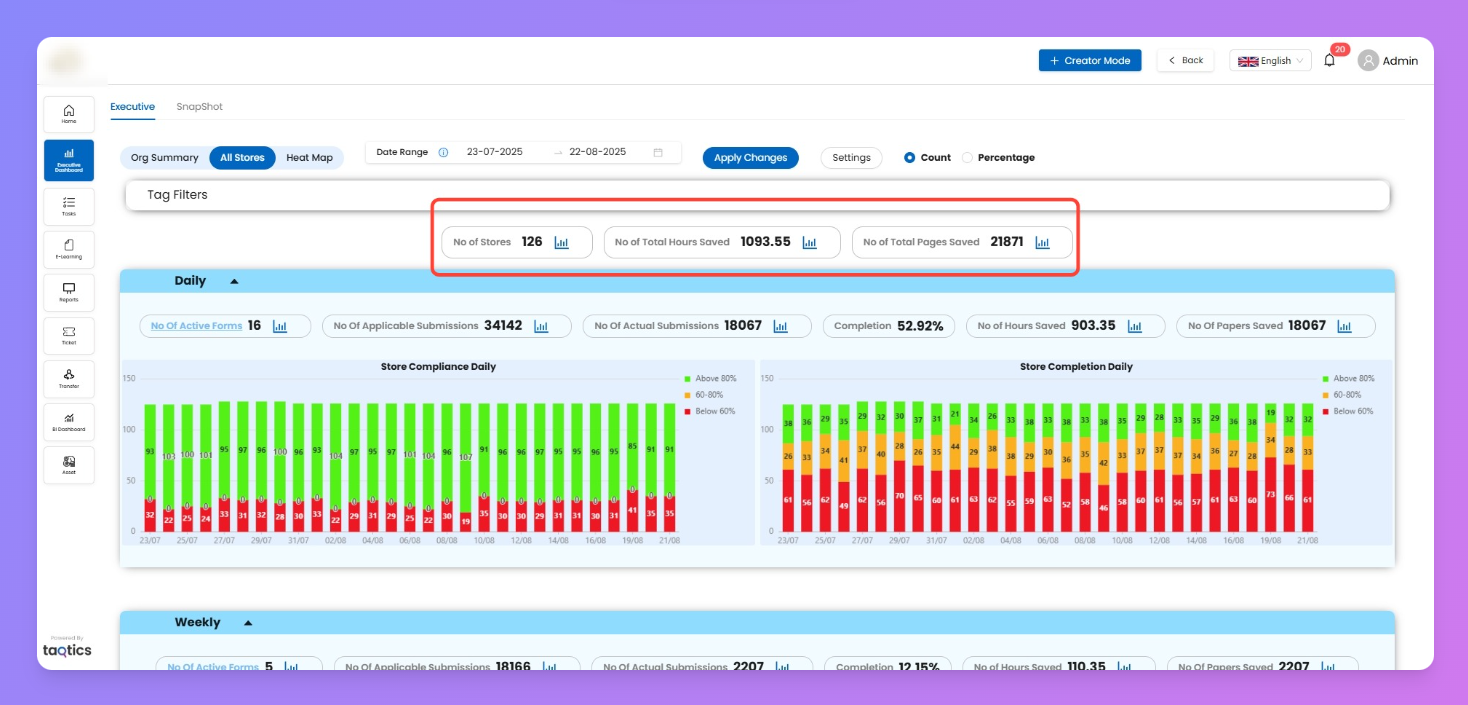Screen dimensions: 1468x705
Task: Collapse the Daily section
Action: [234, 282]
